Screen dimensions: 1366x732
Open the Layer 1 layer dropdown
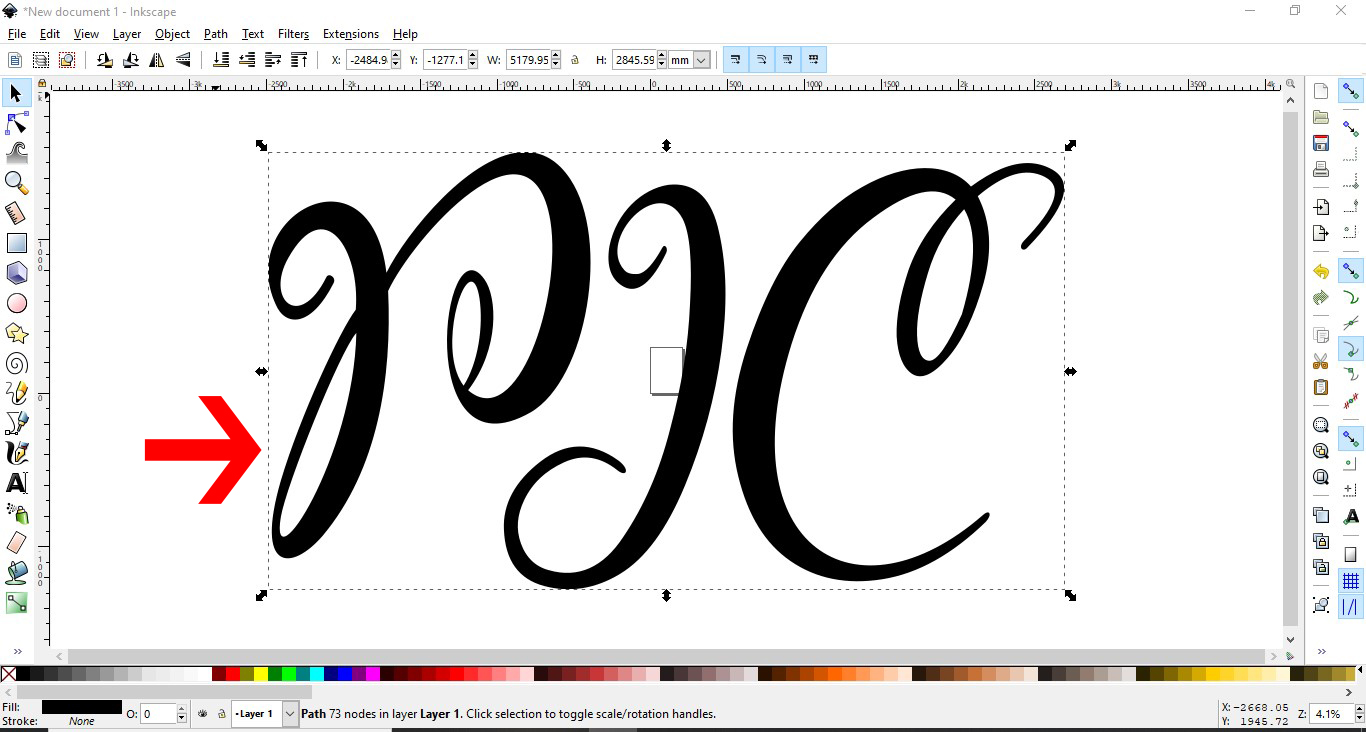click(291, 714)
